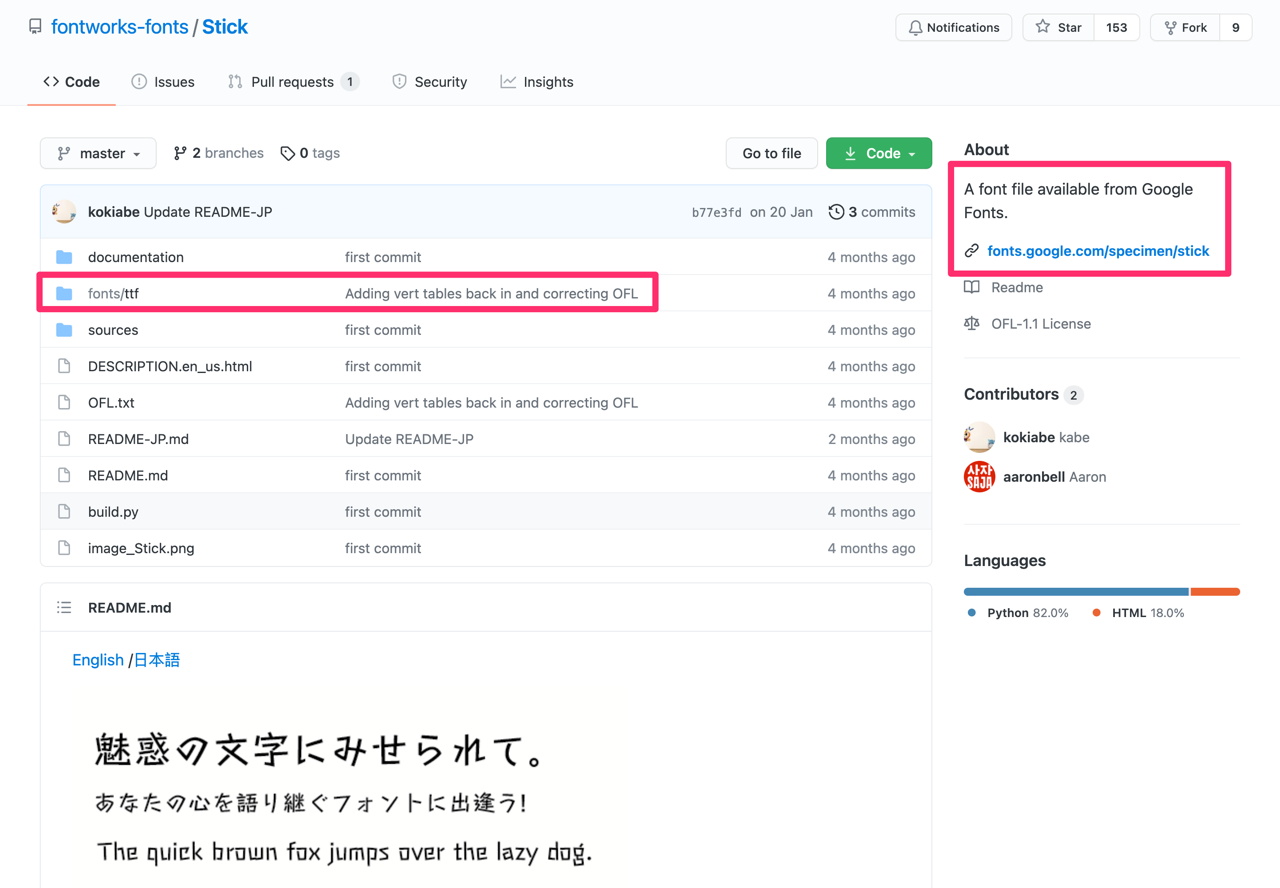Click the Python segment of language bar
Screen dimensions: 1280x888
1076,592
